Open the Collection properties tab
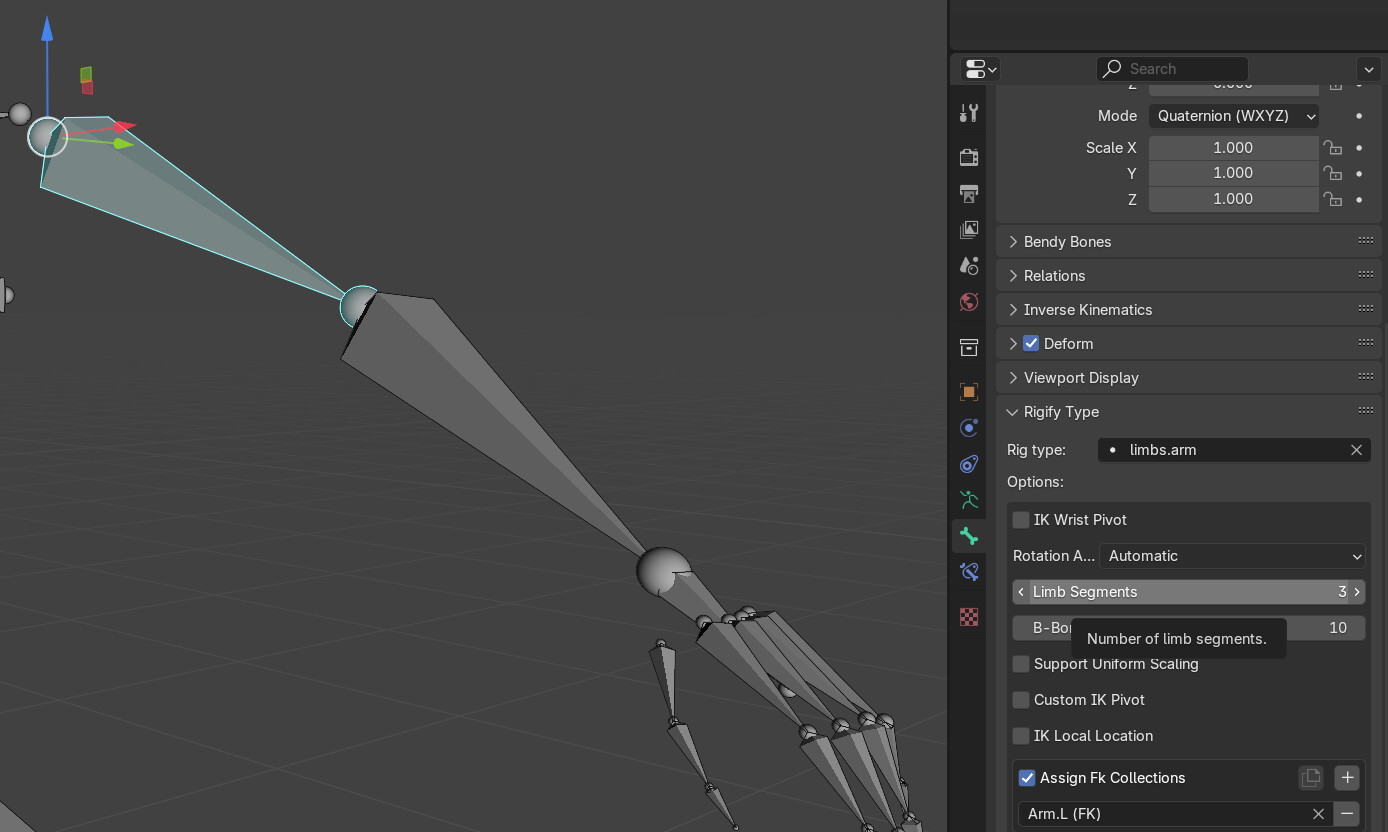Viewport: 1388px width, 832px height. pyautogui.click(x=968, y=347)
